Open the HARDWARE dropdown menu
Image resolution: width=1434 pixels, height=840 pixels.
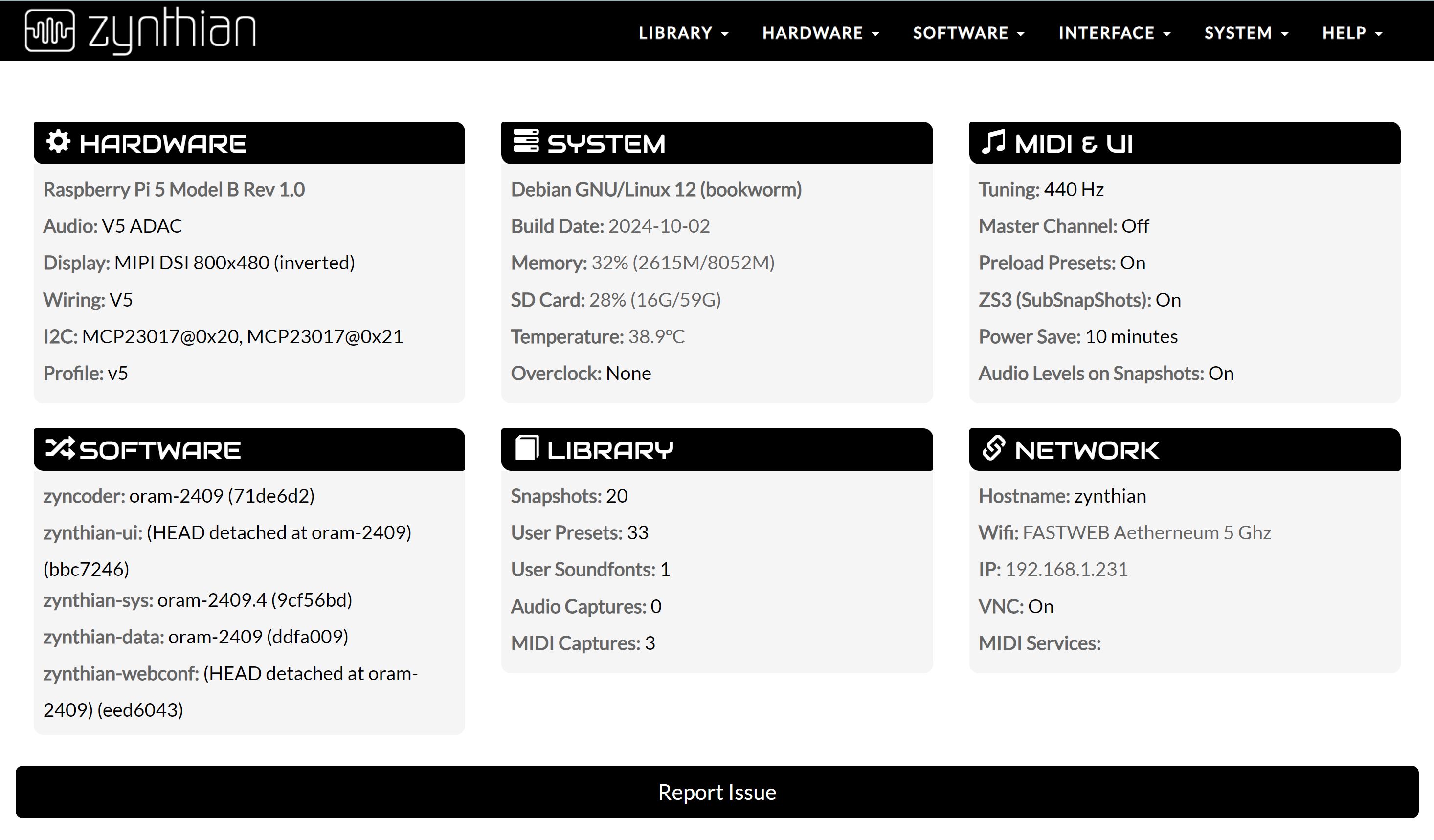(821, 33)
